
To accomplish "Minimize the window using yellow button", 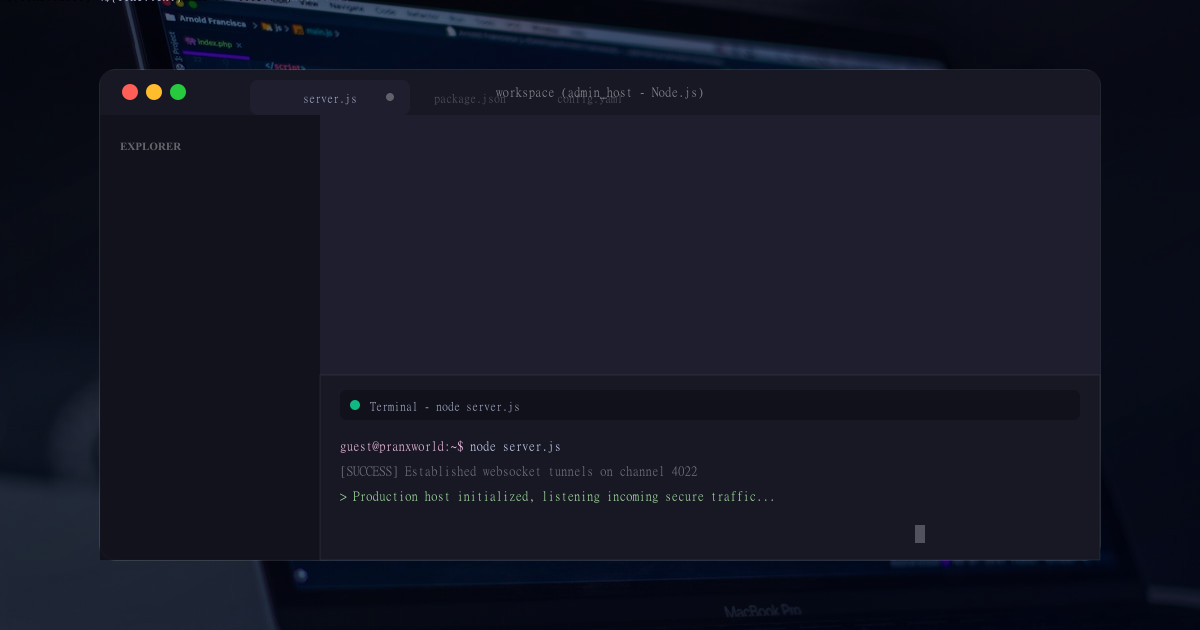I will coord(154,92).
